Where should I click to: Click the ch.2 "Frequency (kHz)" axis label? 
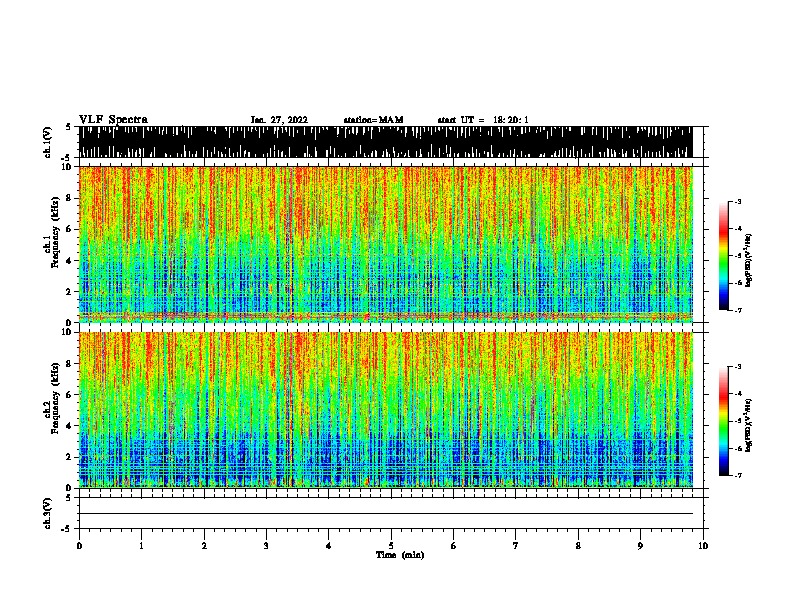click(x=55, y=398)
